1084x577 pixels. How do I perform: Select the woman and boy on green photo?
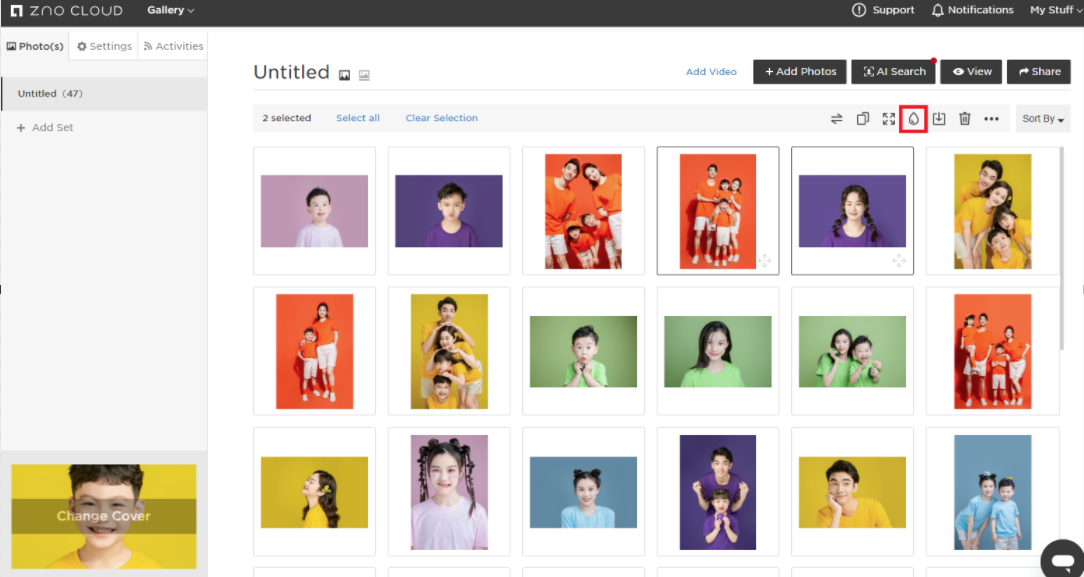[852, 351]
